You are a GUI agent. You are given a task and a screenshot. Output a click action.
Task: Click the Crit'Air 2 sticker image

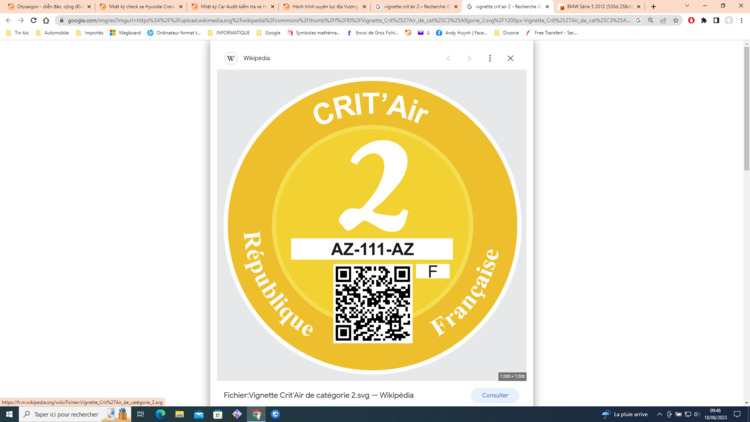pos(372,225)
